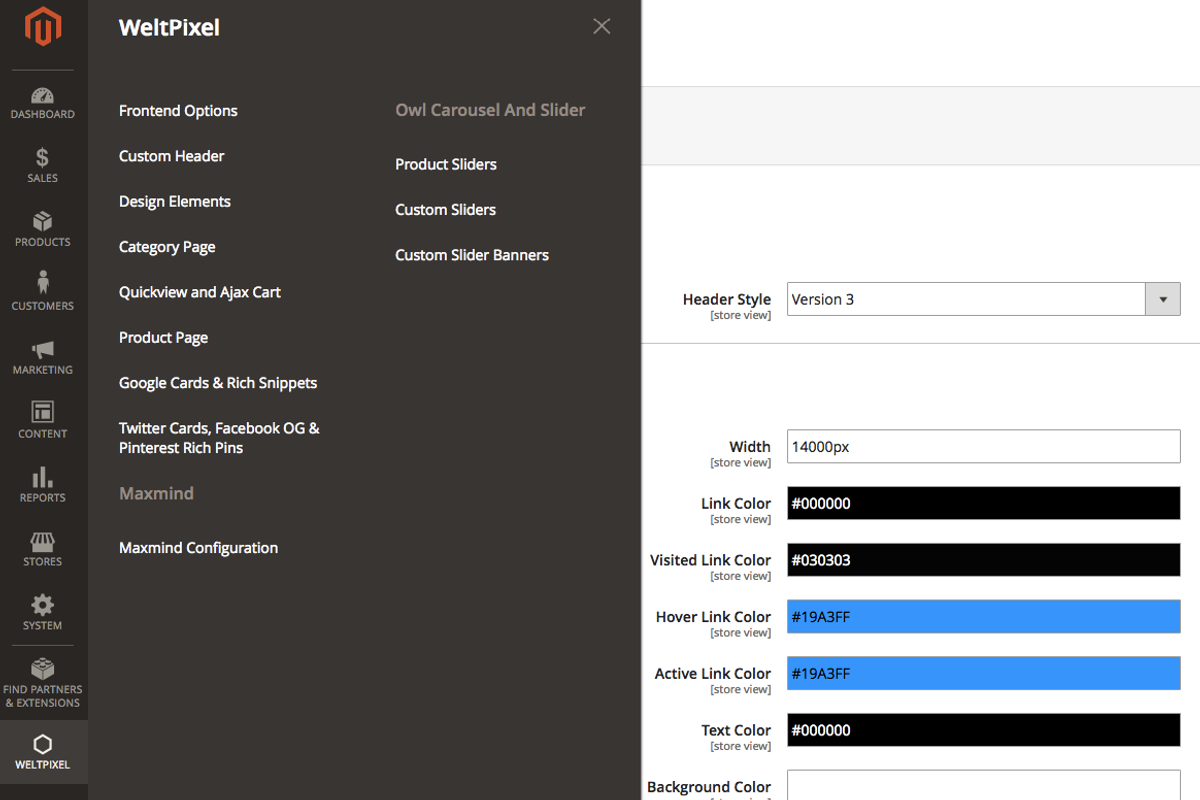Select Quickview and Ajax Cart
1200x800 pixels.
(200, 292)
